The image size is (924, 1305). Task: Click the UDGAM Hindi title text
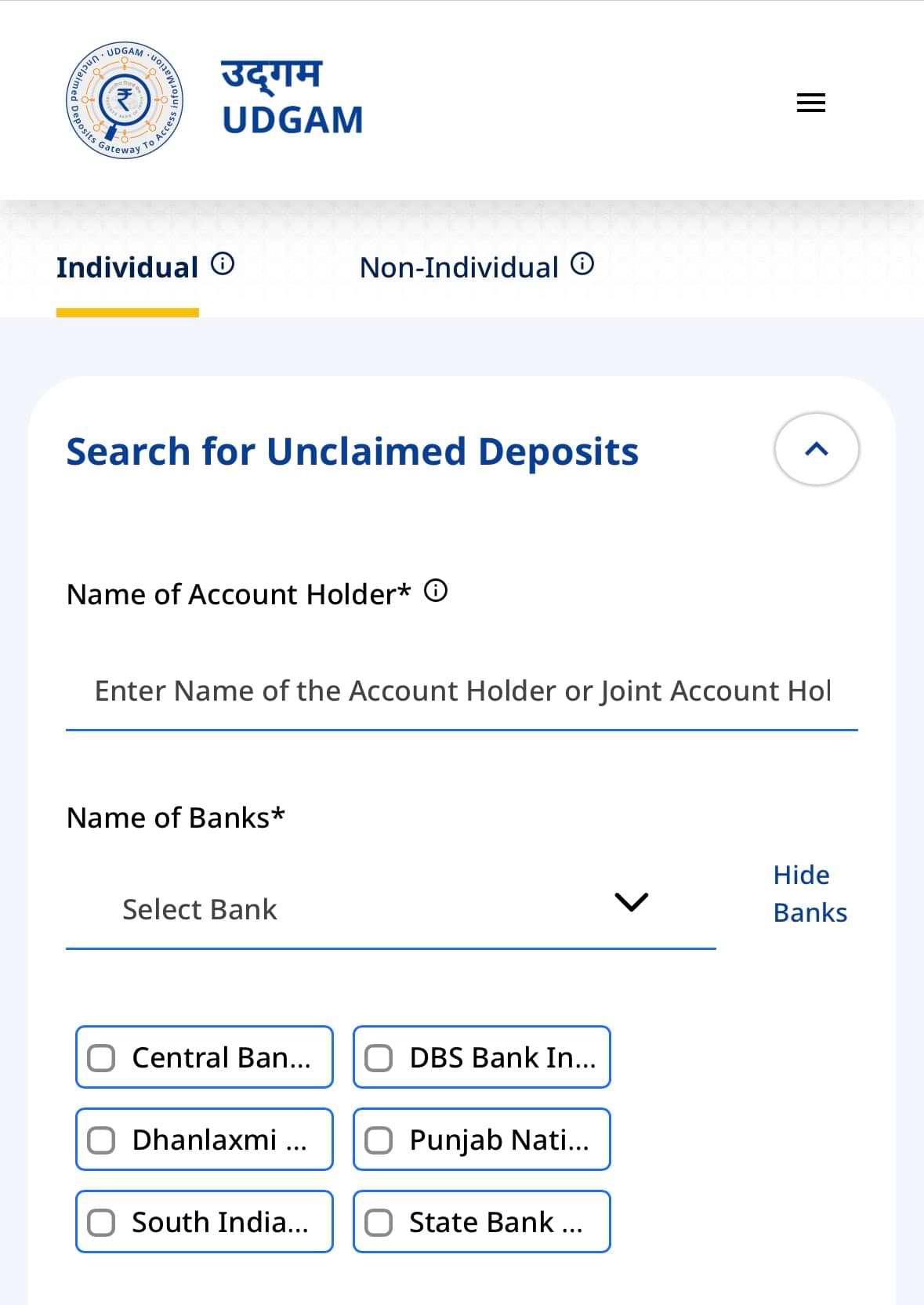271,74
